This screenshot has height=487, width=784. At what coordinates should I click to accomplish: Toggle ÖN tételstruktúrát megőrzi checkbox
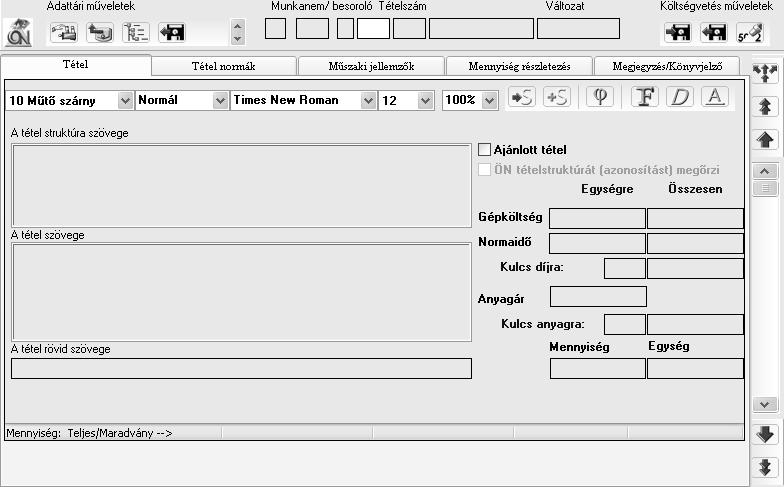pyautogui.click(x=484, y=170)
